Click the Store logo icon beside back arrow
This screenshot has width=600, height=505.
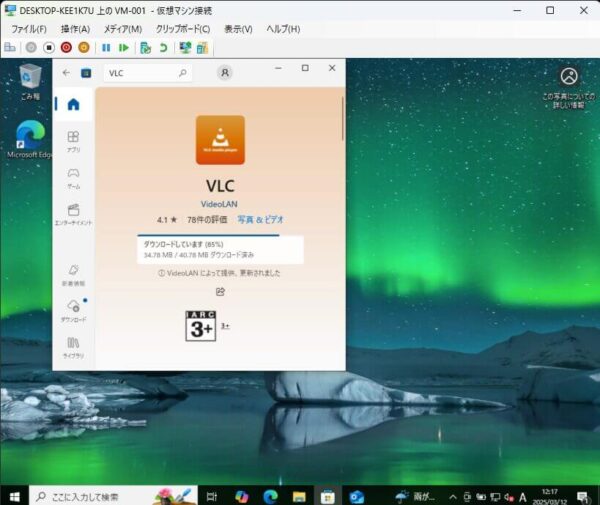click(x=86, y=73)
